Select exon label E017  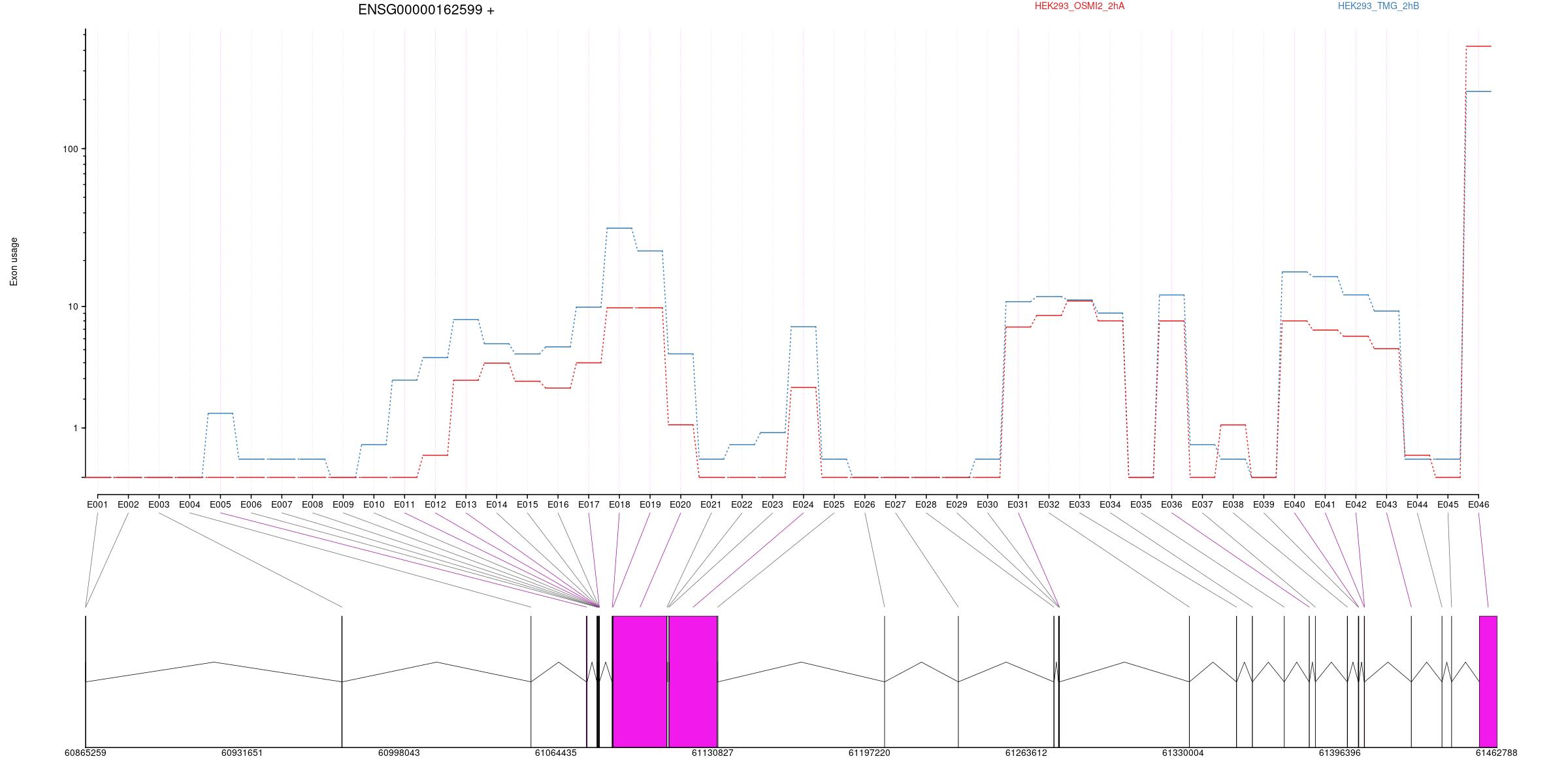[589, 504]
